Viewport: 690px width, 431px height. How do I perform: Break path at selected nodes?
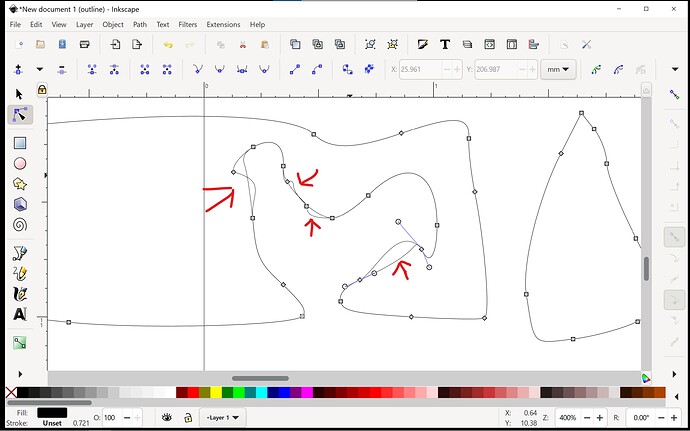point(114,69)
